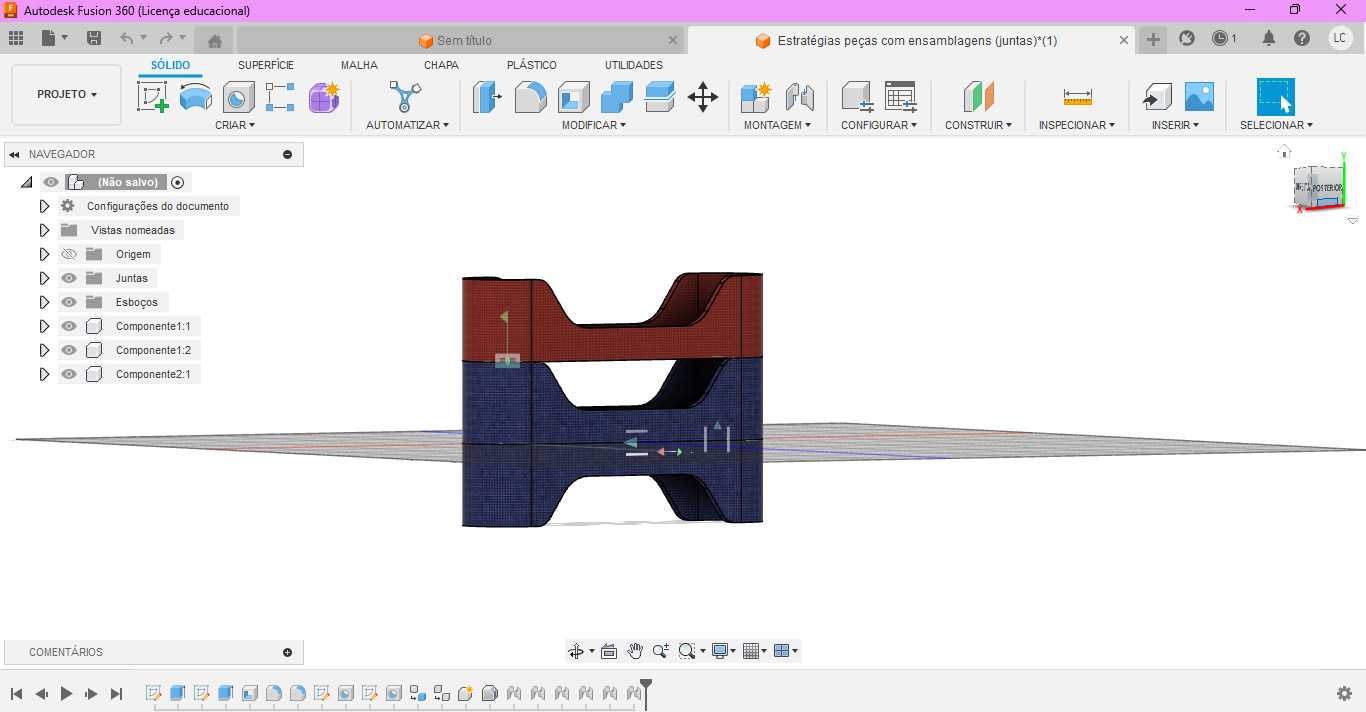The image size is (1366, 712).
Task: Click the purple box create icon
Action: [323, 97]
